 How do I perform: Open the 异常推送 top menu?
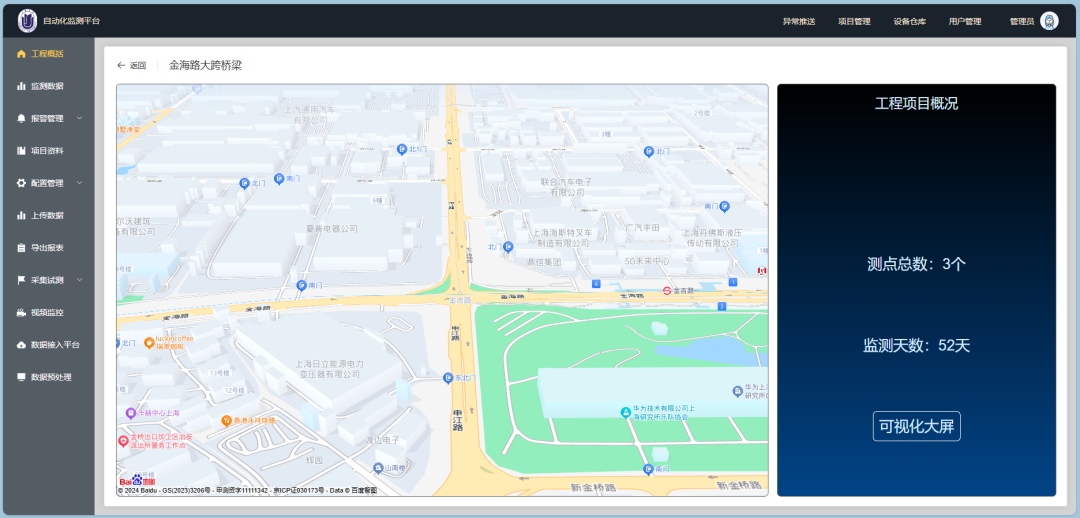click(x=798, y=21)
